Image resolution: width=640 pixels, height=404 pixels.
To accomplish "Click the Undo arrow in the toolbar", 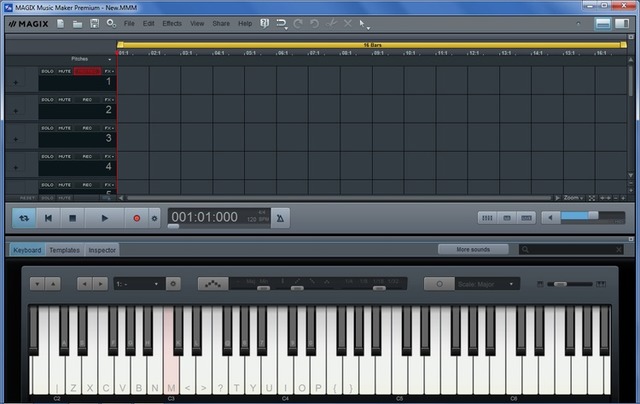I will pos(282,22).
